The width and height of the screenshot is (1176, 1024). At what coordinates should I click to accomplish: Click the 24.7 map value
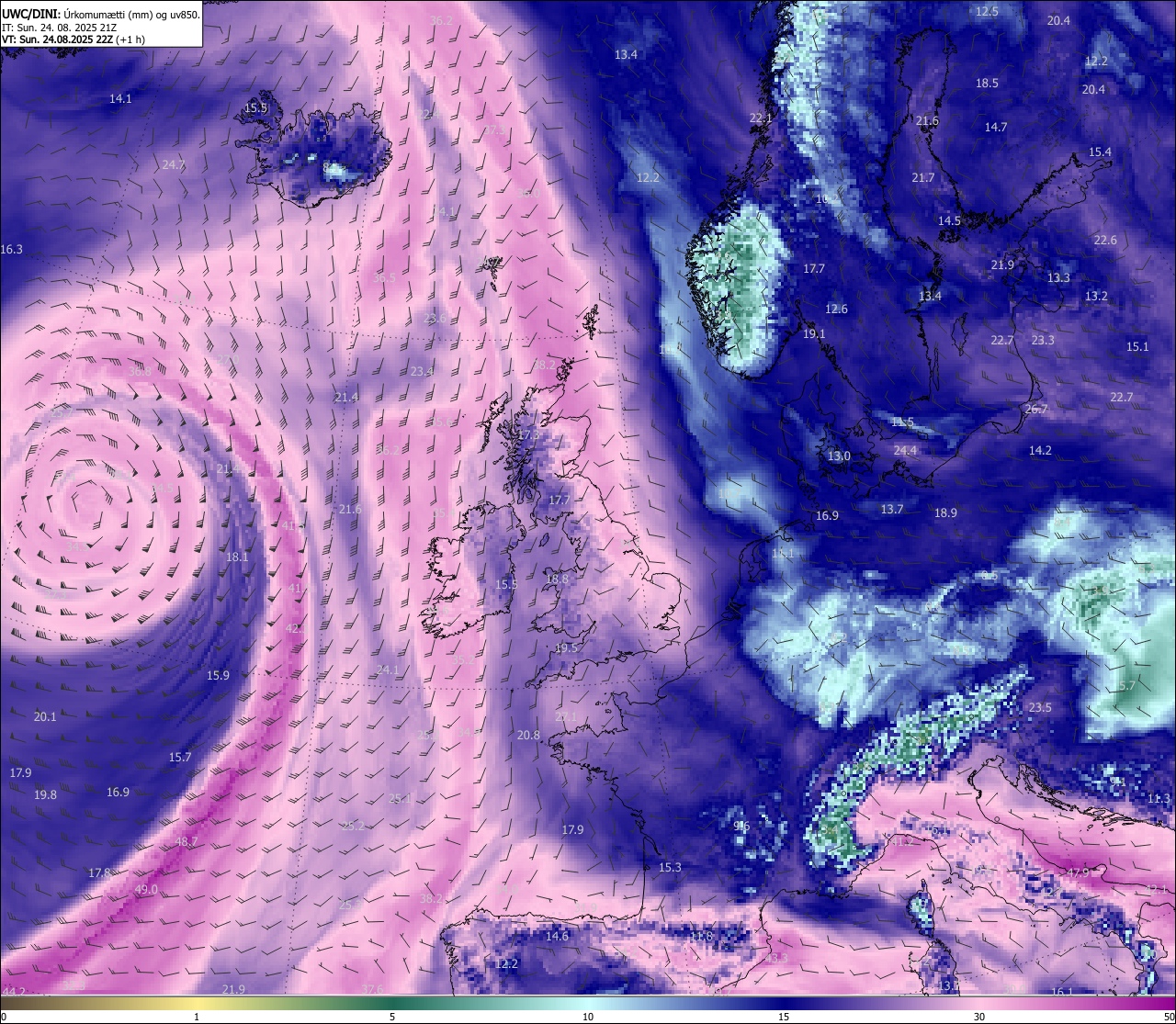(x=174, y=164)
